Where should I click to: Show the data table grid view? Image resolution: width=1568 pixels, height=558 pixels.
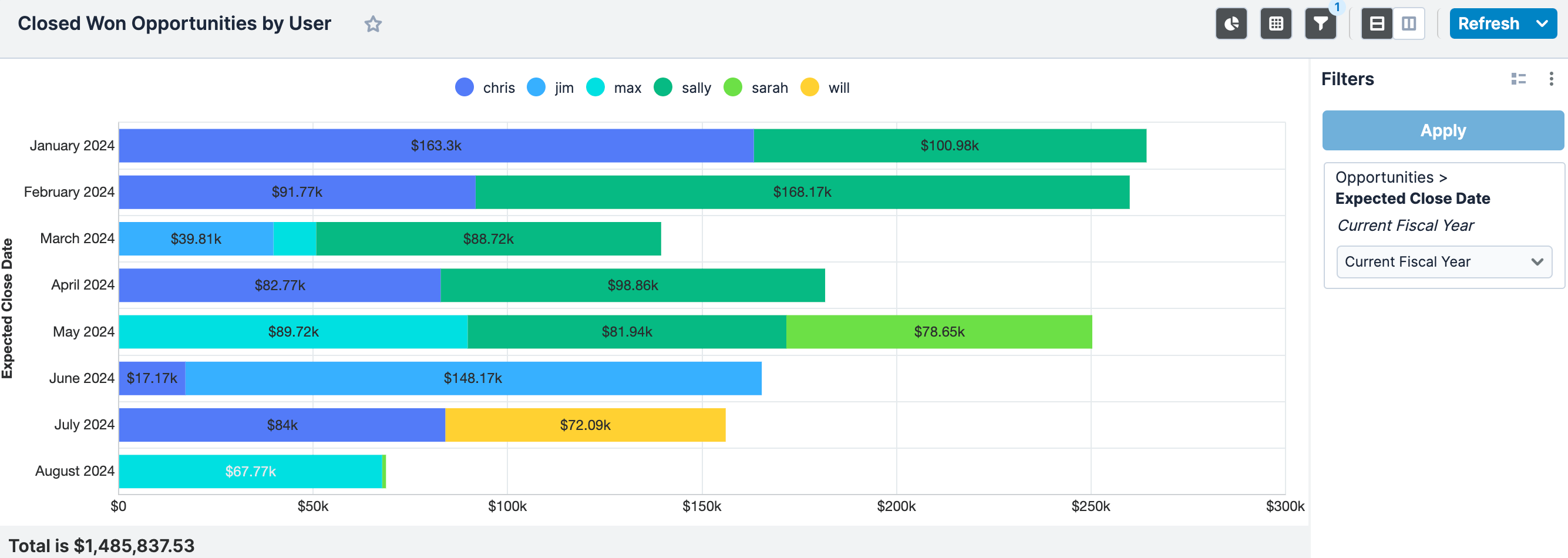click(x=1275, y=23)
